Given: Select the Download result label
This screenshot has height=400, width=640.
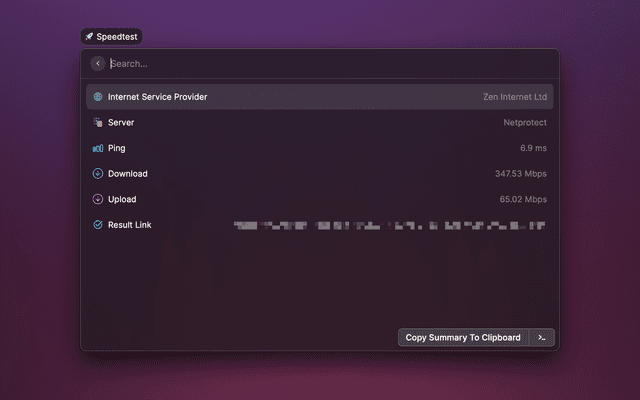Looking at the screenshot, I should [x=128, y=173].
